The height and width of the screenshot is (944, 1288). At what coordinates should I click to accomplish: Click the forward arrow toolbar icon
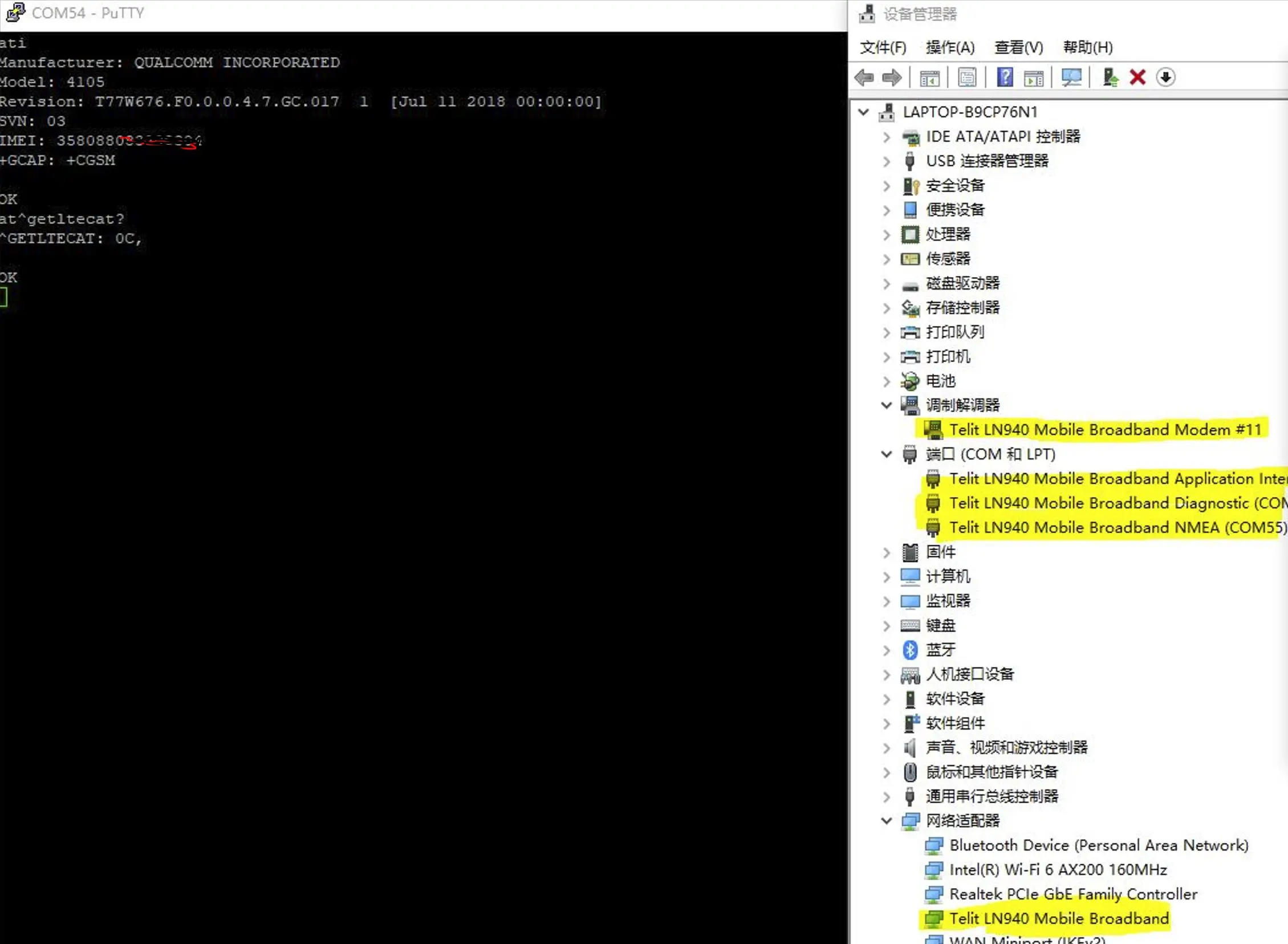(x=891, y=77)
